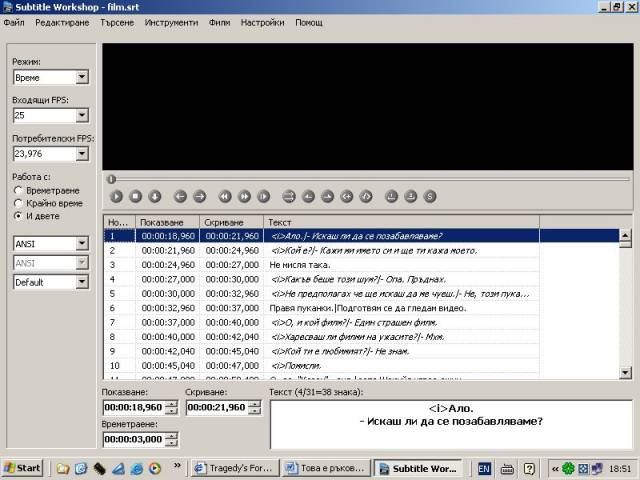Expand the Режим dropdown showing Време
The height and width of the screenshot is (480, 640).
click(x=82, y=77)
